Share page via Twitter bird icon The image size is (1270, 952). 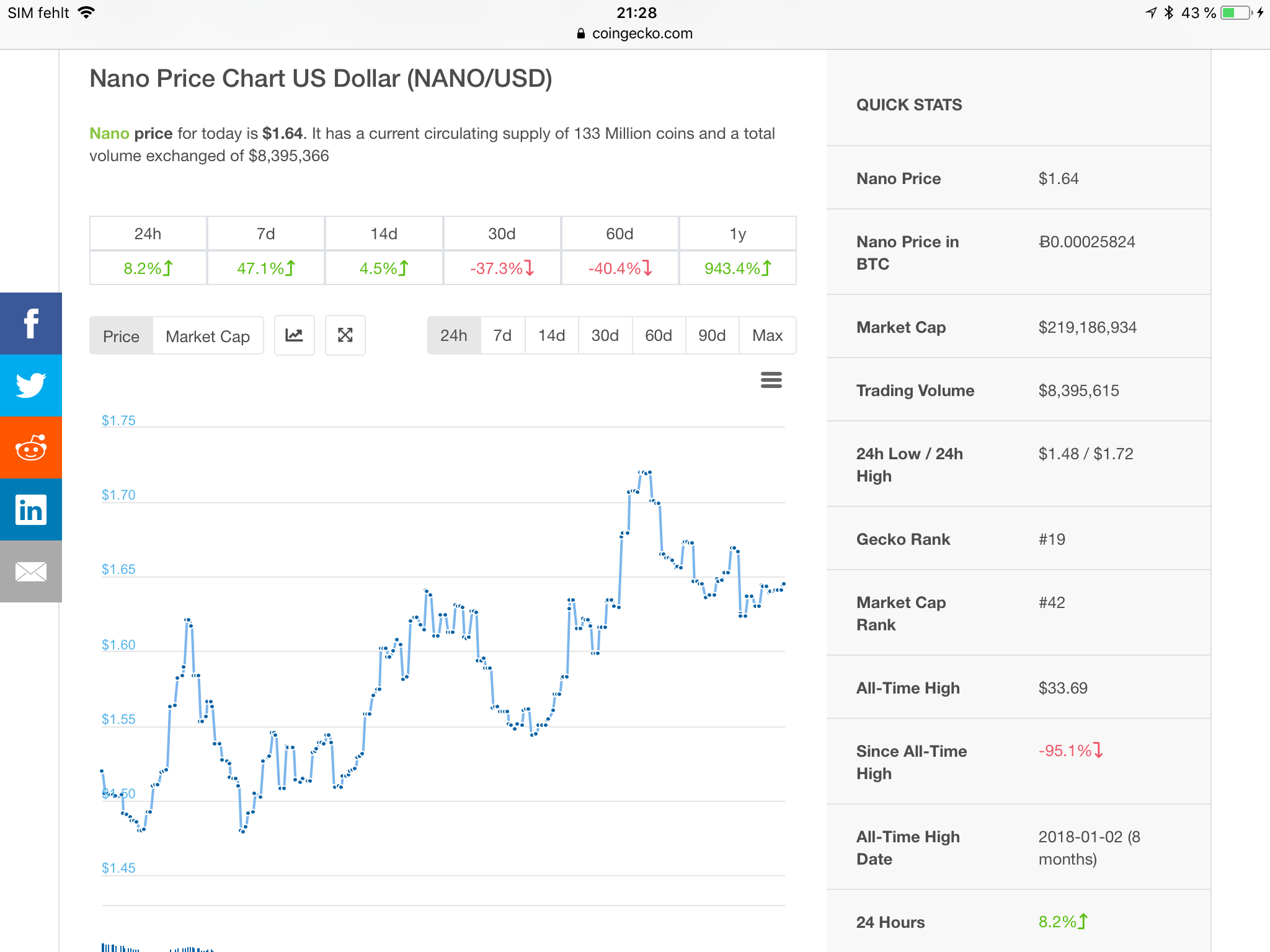tap(30, 386)
